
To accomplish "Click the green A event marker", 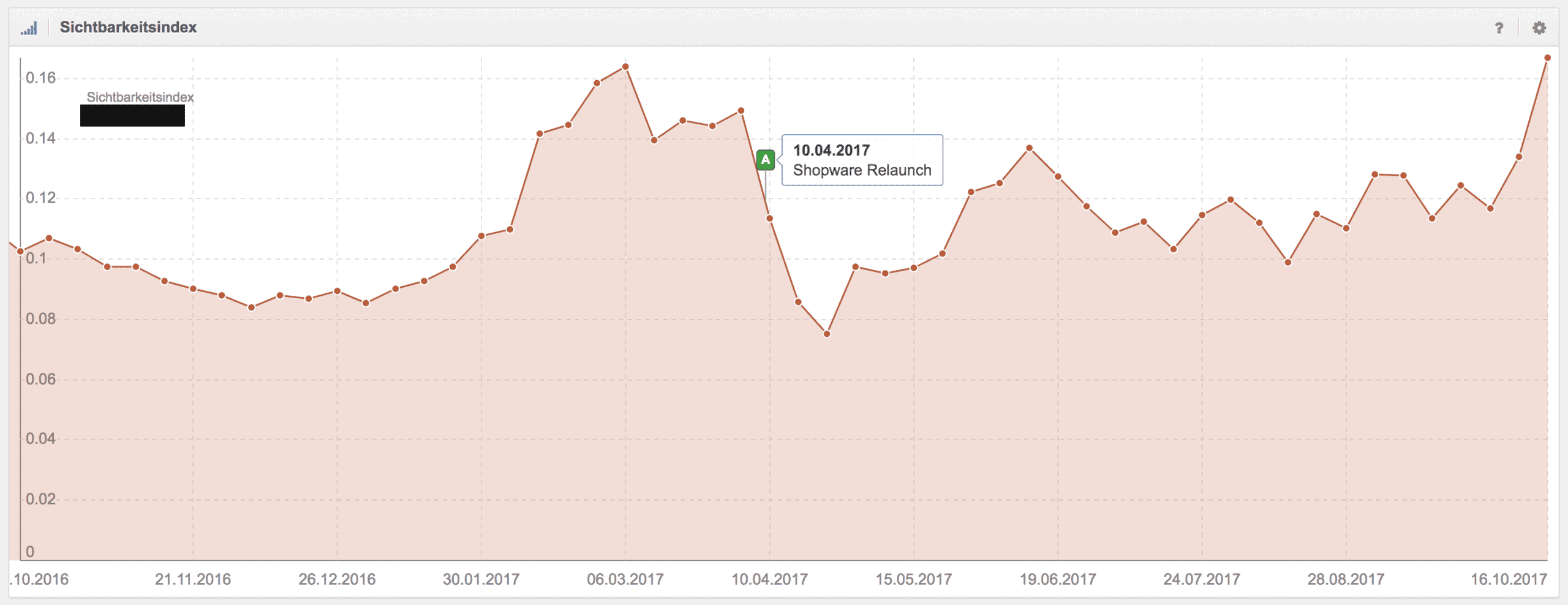I will click(766, 160).
